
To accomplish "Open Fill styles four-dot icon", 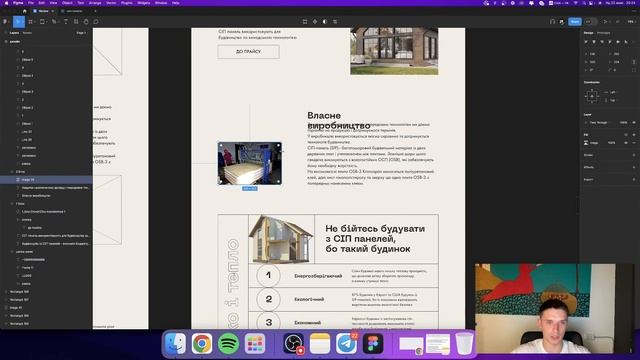I will 626,135.
